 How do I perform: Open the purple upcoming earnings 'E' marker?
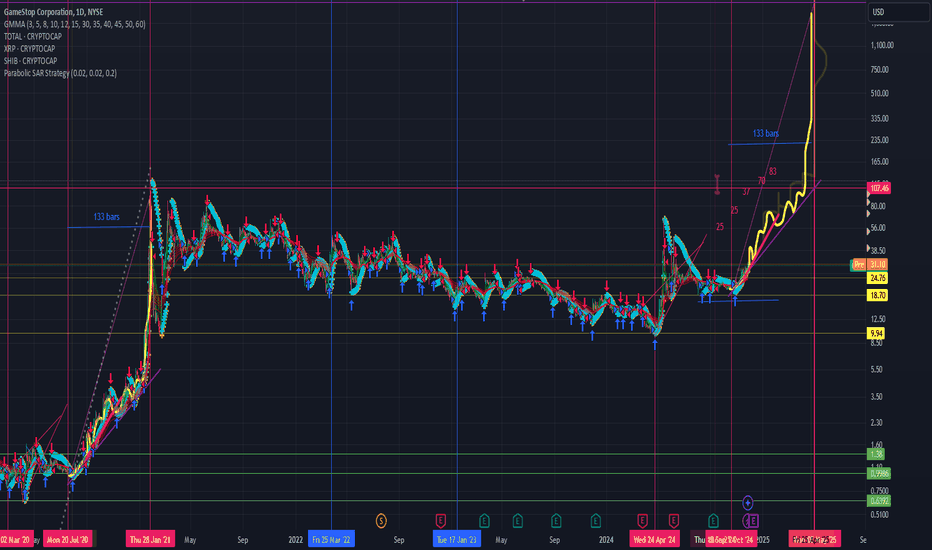coord(753,521)
